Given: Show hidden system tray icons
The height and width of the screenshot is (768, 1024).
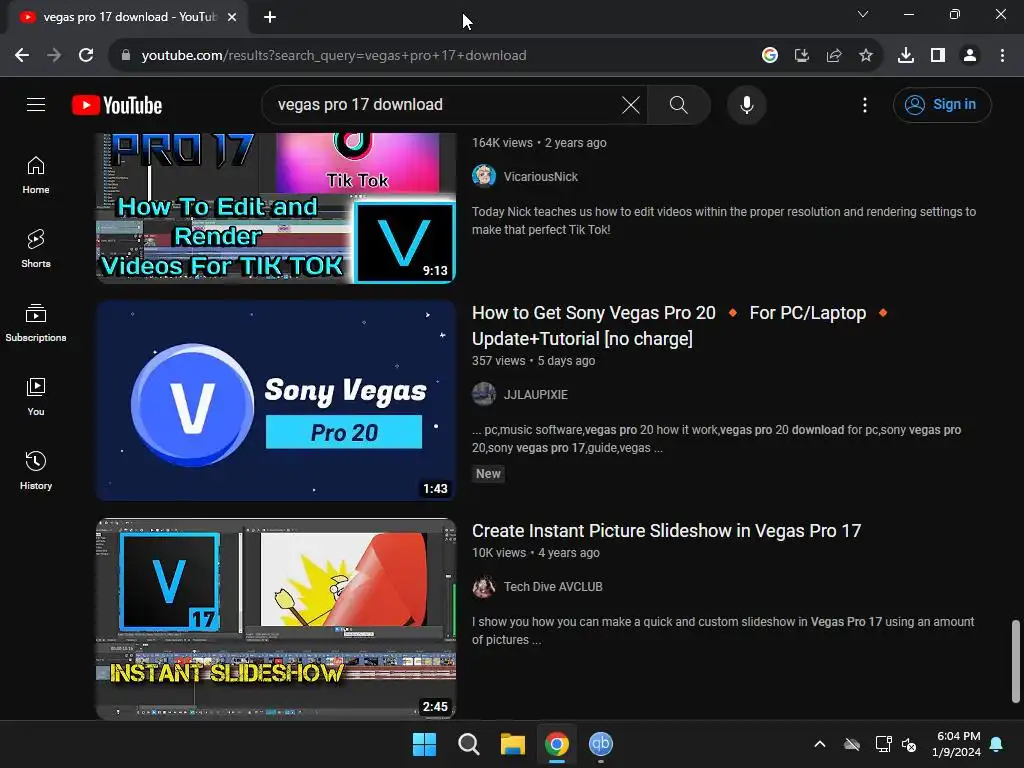Looking at the screenshot, I should [820, 744].
